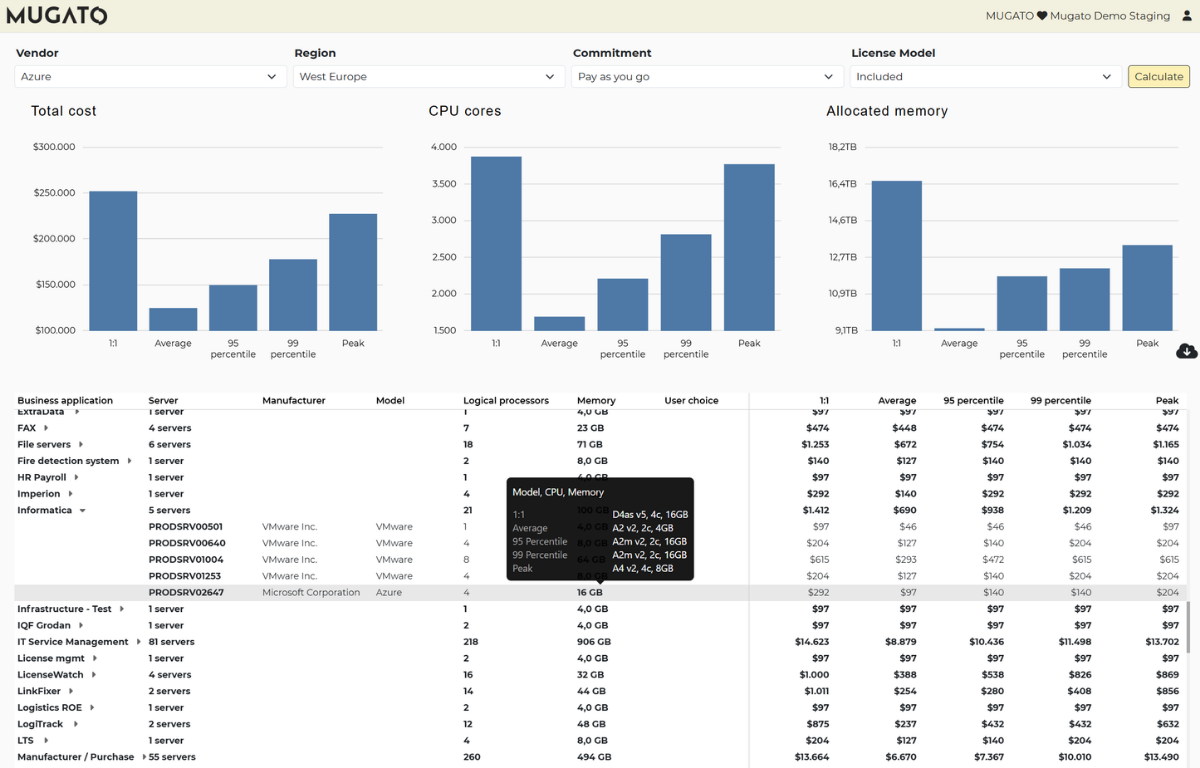Click the 1:1 bar in Total cost chart
This screenshot has width=1200, height=768.
coord(113,260)
